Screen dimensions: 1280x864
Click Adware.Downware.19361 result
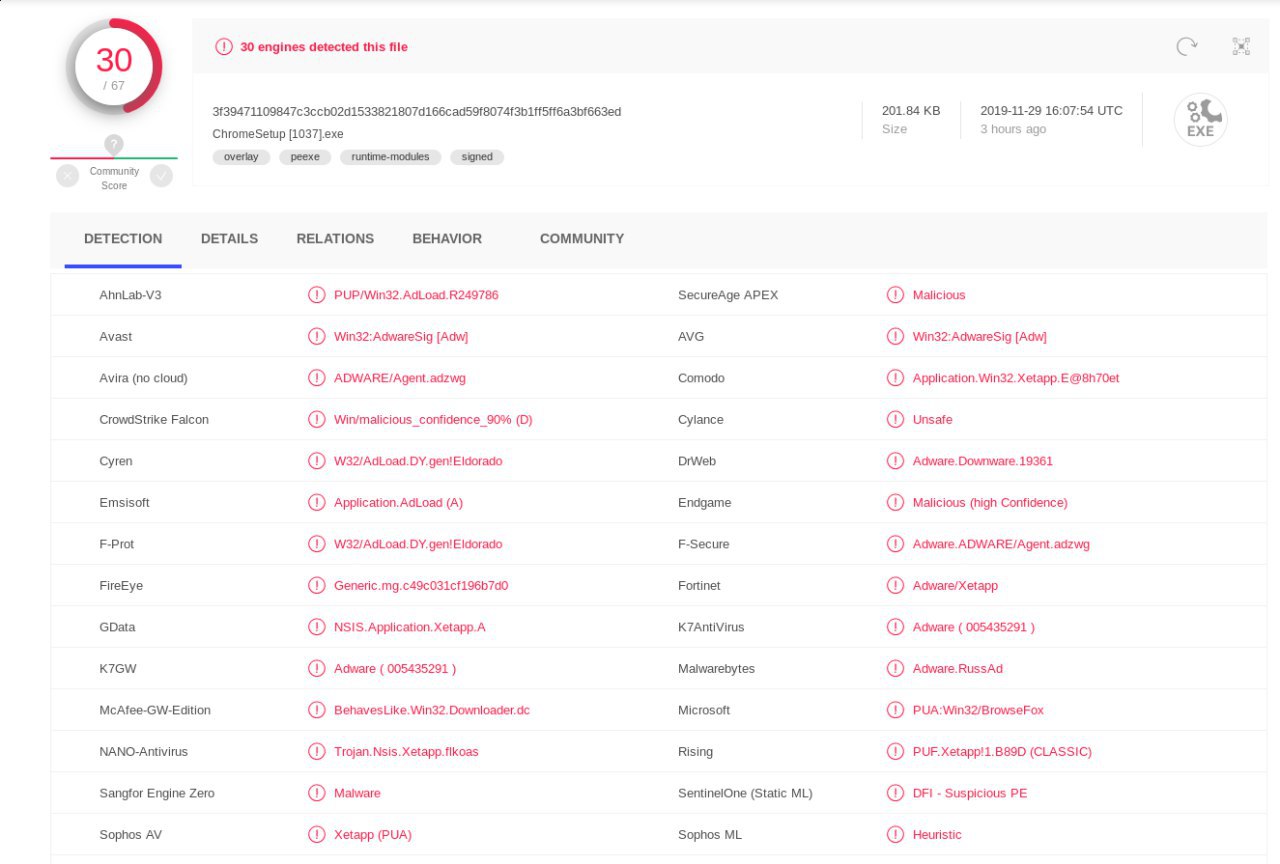click(x=983, y=461)
